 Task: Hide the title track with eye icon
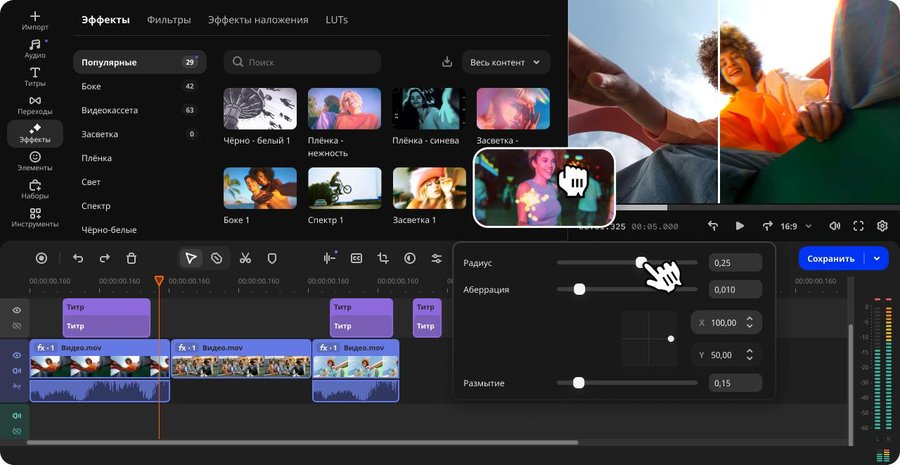(x=16, y=311)
